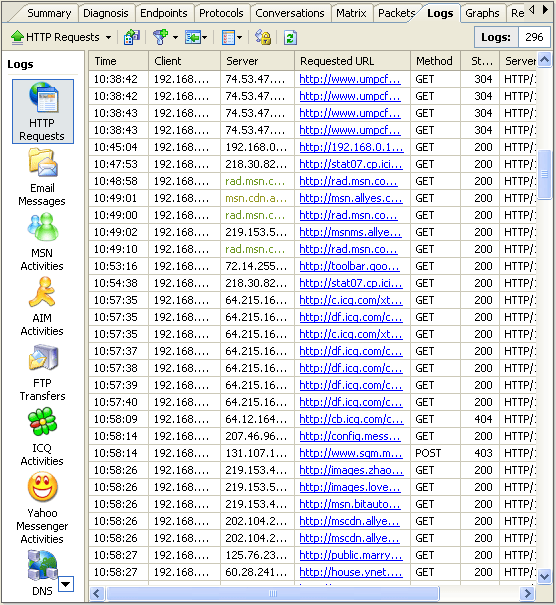This screenshot has width=556, height=605.
Task: Select the 72.14.255... server cell
Action: coord(256,266)
